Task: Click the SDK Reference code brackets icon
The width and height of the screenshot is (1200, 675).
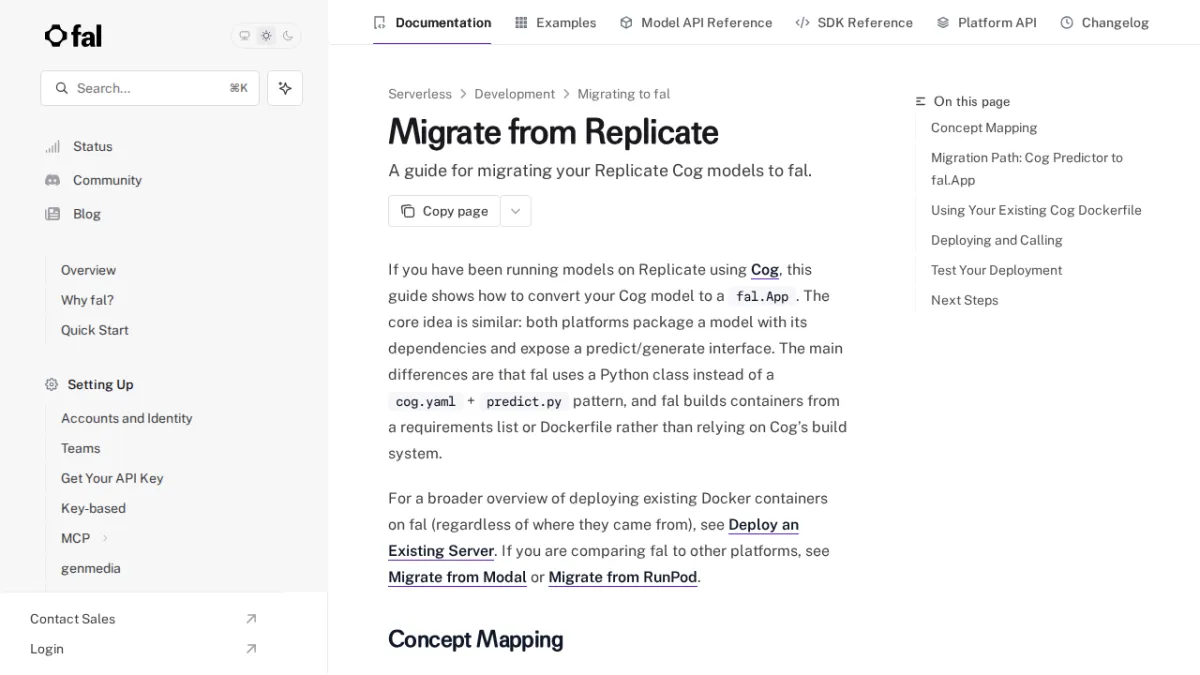Action: (x=802, y=22)
